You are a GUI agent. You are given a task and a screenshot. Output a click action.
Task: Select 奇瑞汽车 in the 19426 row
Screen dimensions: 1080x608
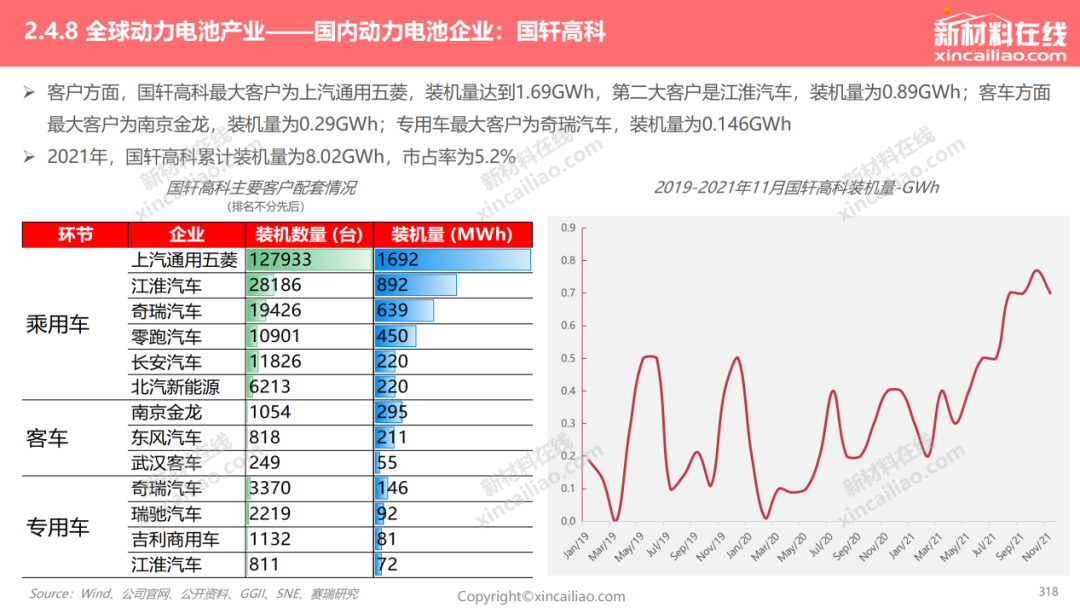[167, 311]
